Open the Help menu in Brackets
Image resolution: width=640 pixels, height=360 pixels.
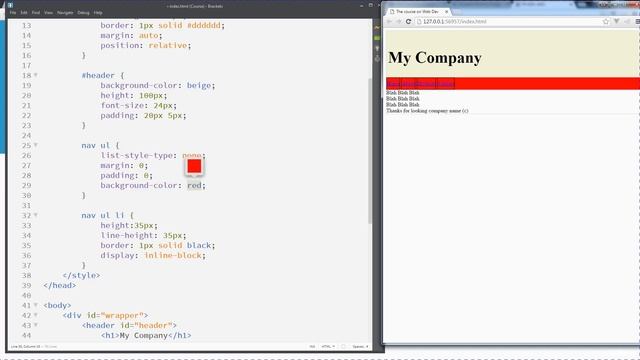click(x=98, y=13)
